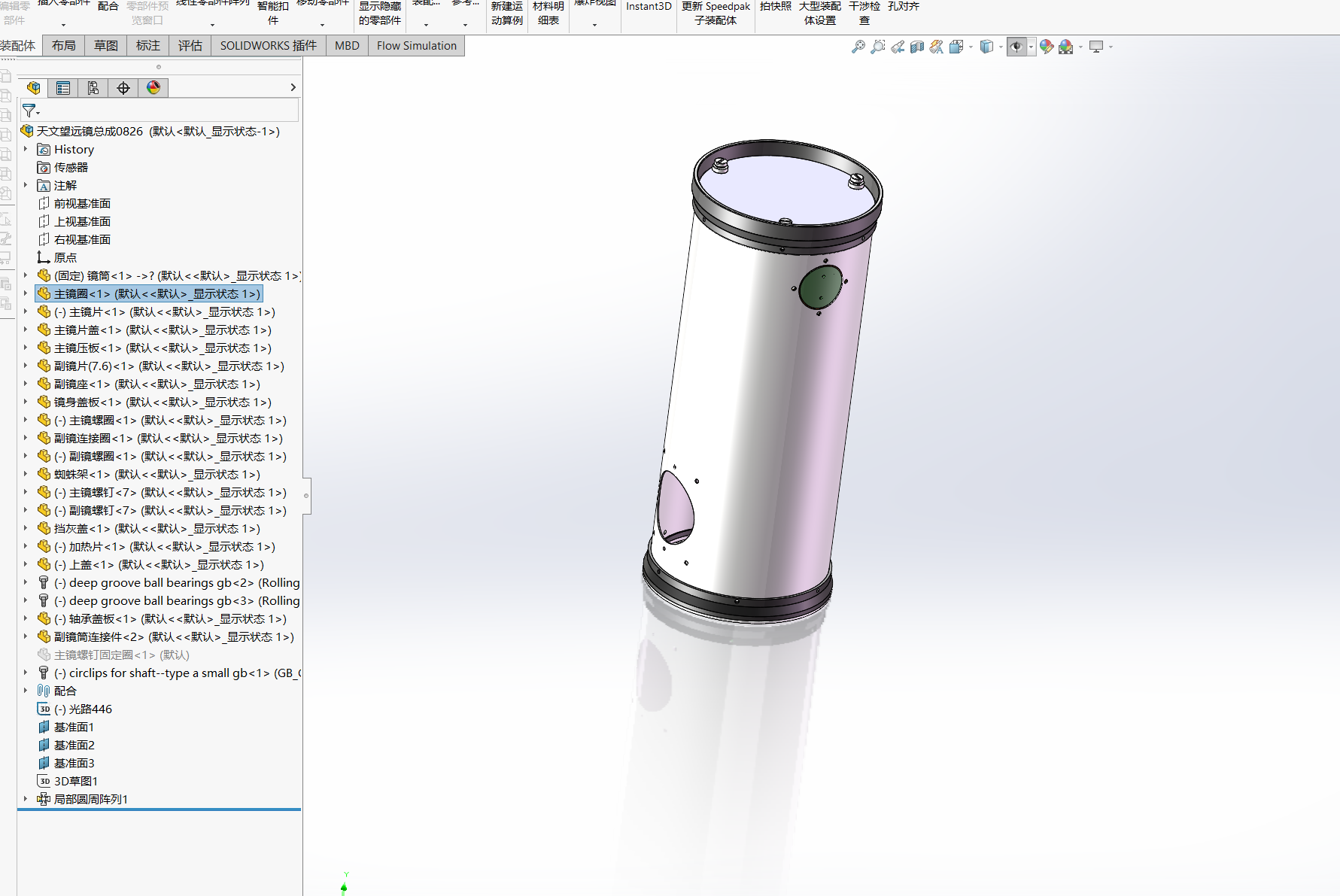Open the Hide/Show Items dropdown arrow

click(1031, 47)
